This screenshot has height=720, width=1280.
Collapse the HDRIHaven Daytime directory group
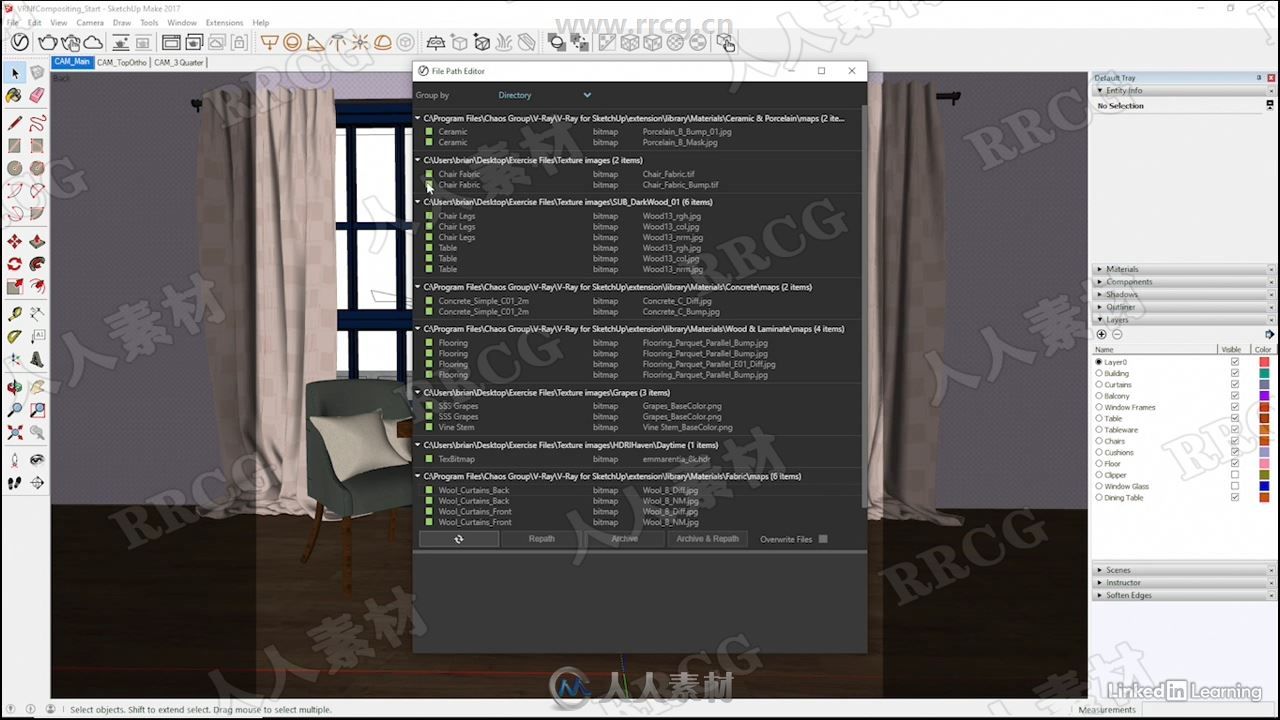(418, 445)
